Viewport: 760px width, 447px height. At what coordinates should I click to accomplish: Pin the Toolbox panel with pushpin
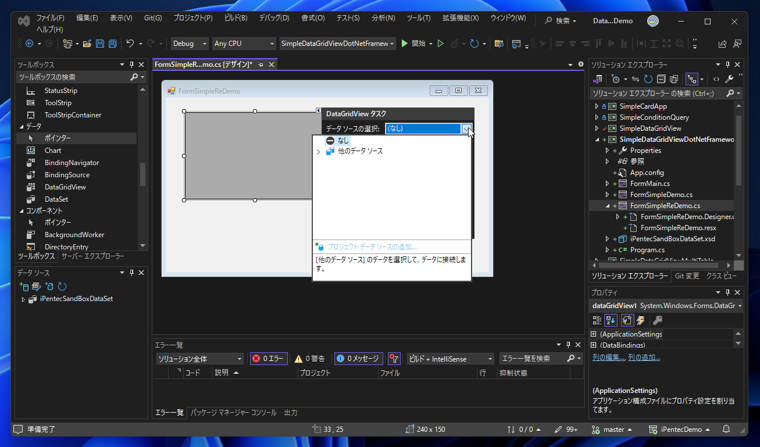click(x=131, y=64)
